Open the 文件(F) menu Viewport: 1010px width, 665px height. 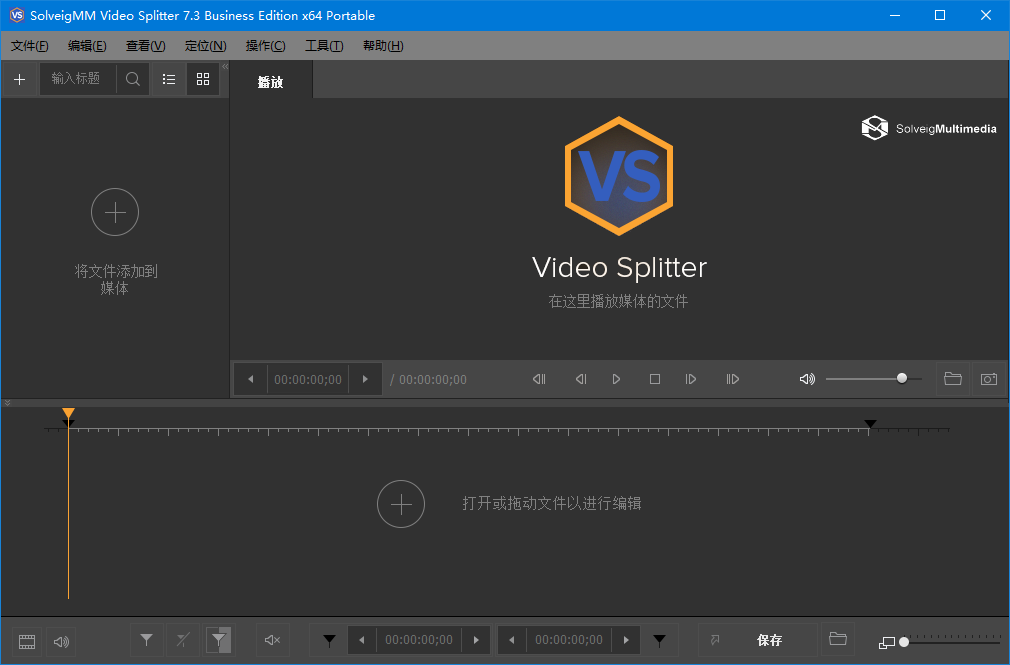point(30,46)
